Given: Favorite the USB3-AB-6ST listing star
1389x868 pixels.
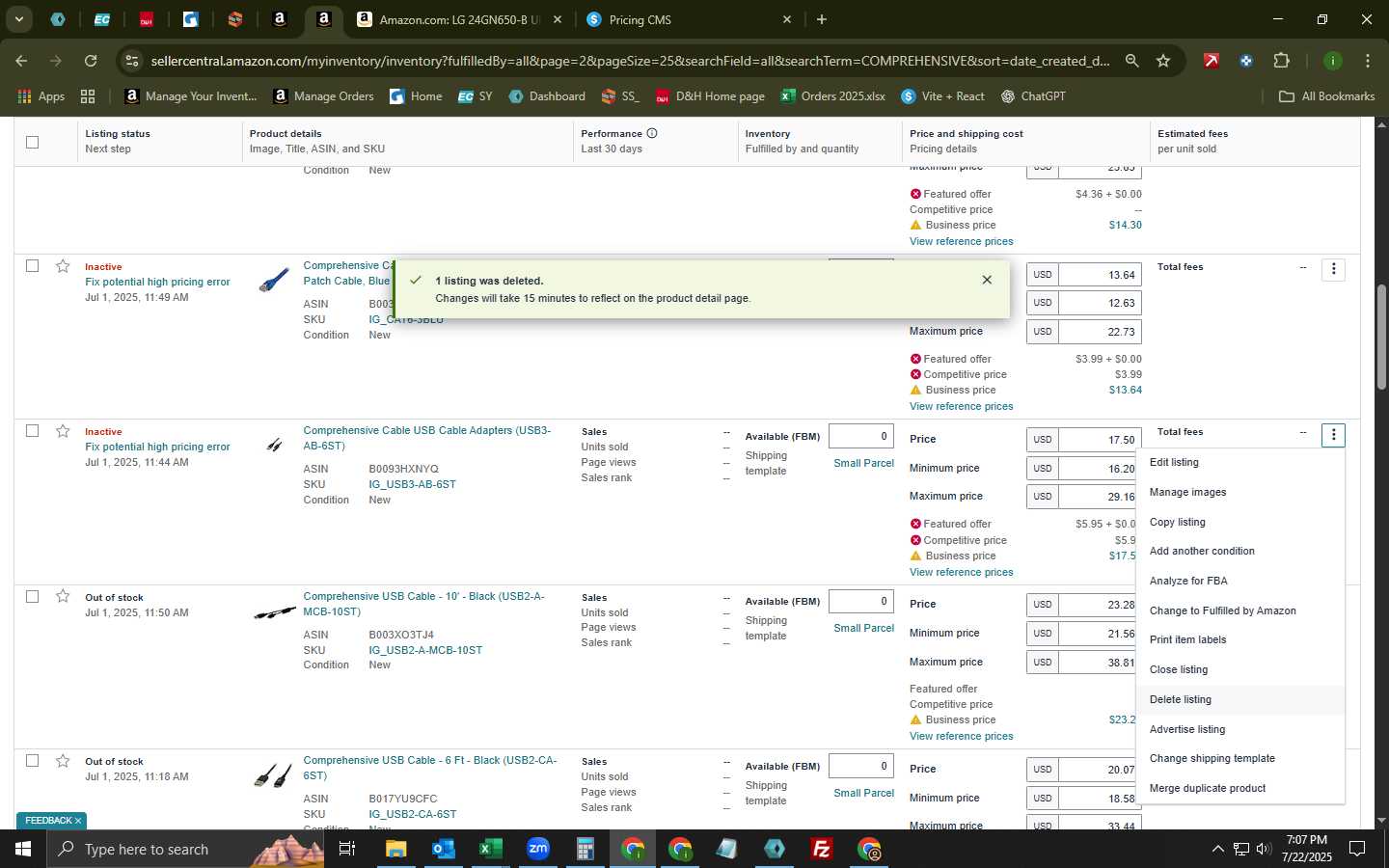Looking at the screenshot, I should (x=63, y=431).
